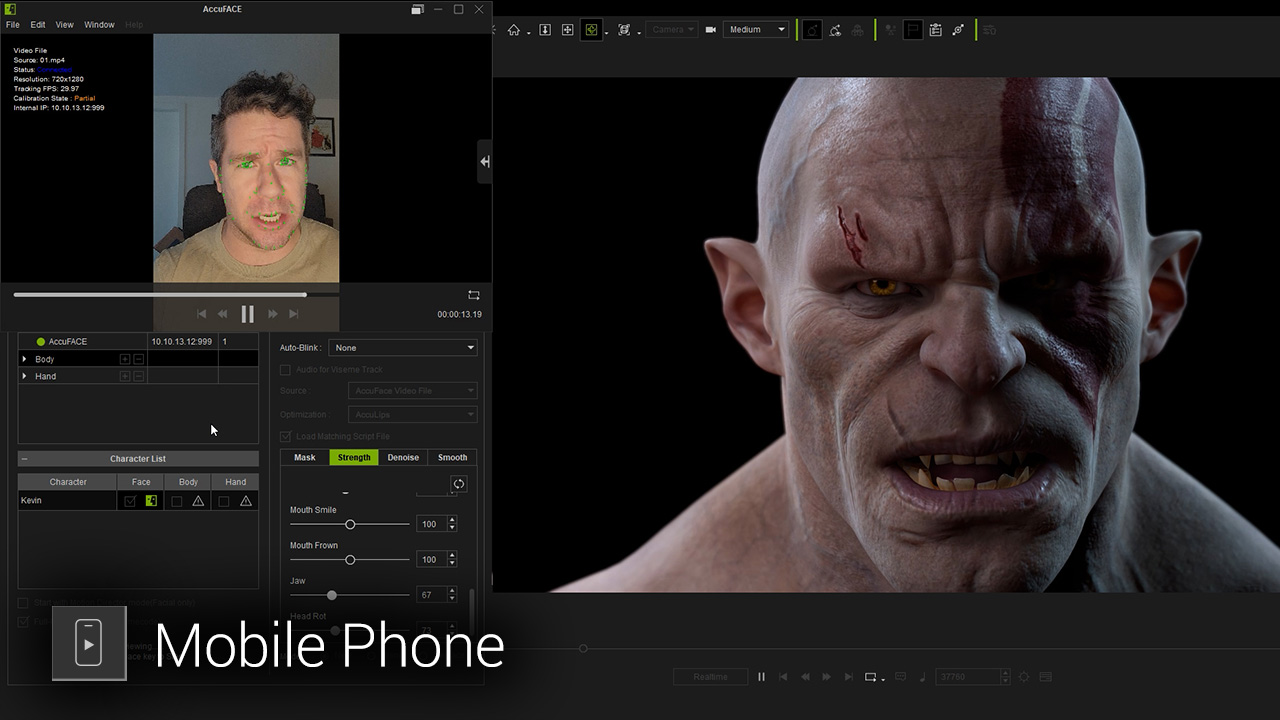The image size is (1280, 720).
Task: Click the Mouth Smile slider handle
Action: 350,524
